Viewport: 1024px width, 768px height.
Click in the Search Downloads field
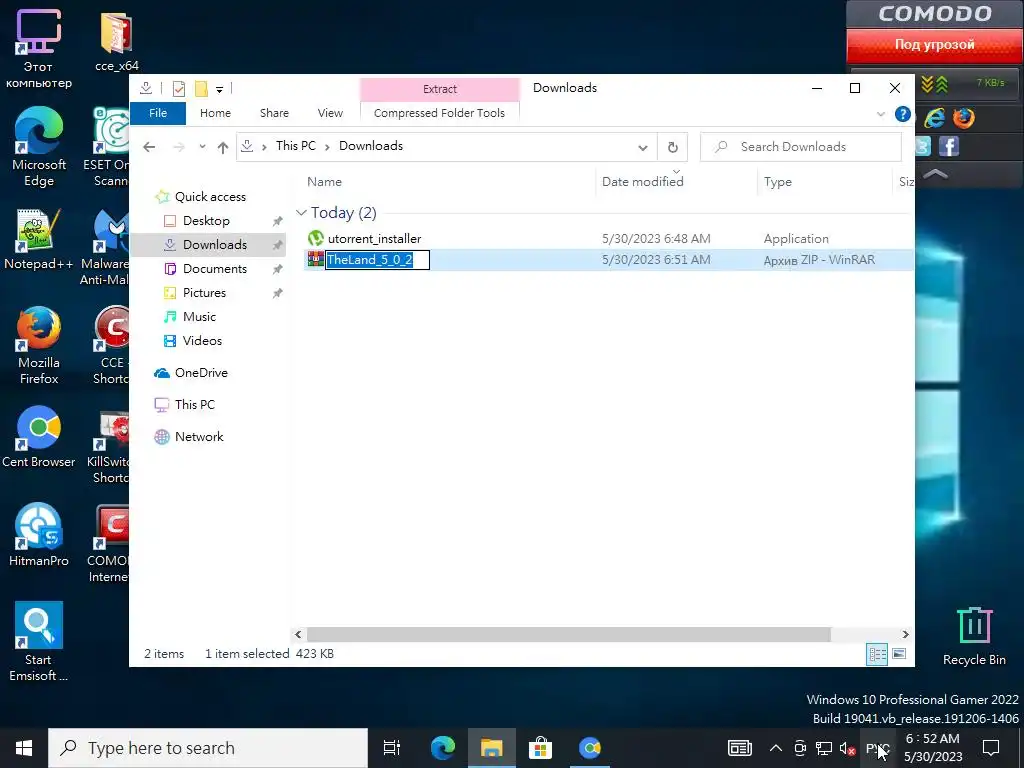click(801, 147)
